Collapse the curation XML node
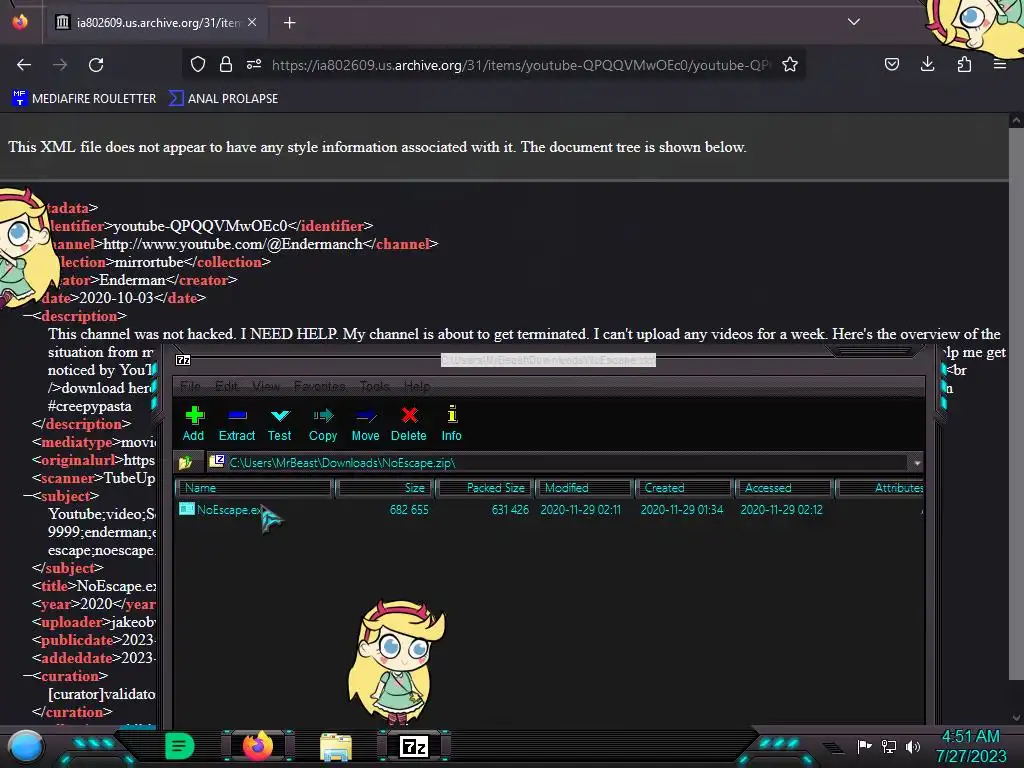 28,677
